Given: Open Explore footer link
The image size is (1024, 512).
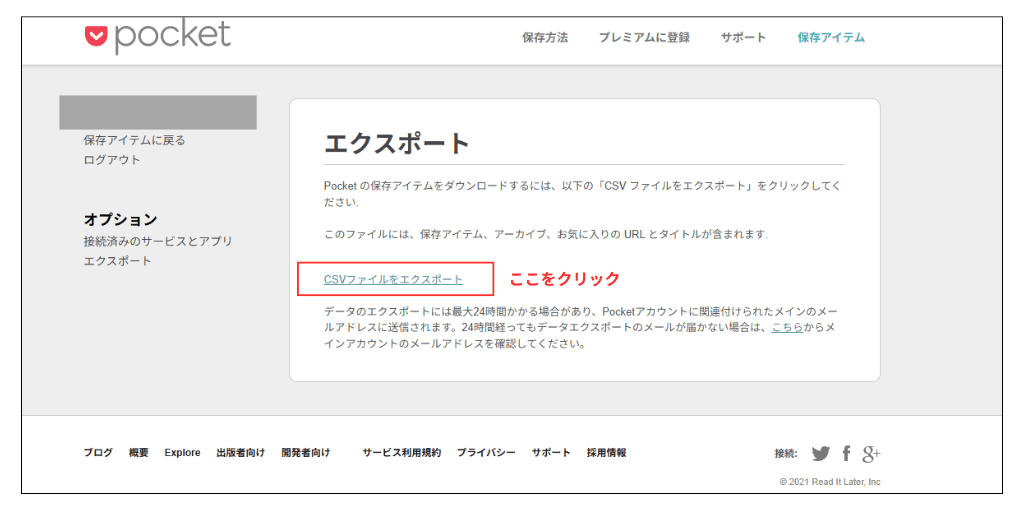Looking at the screenshot, I should [182, 453].
